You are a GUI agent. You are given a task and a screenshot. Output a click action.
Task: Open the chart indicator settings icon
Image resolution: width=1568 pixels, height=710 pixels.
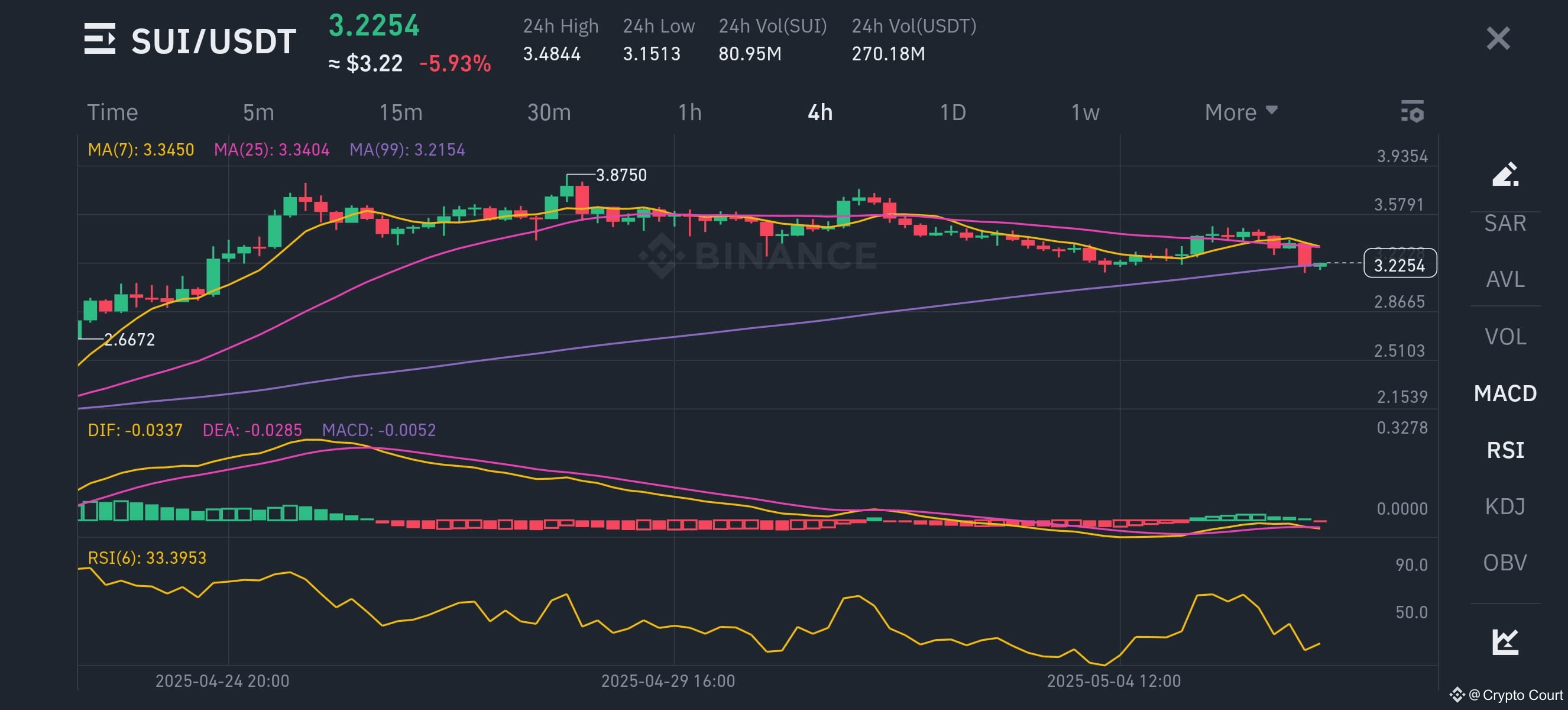pos(1412,112)
